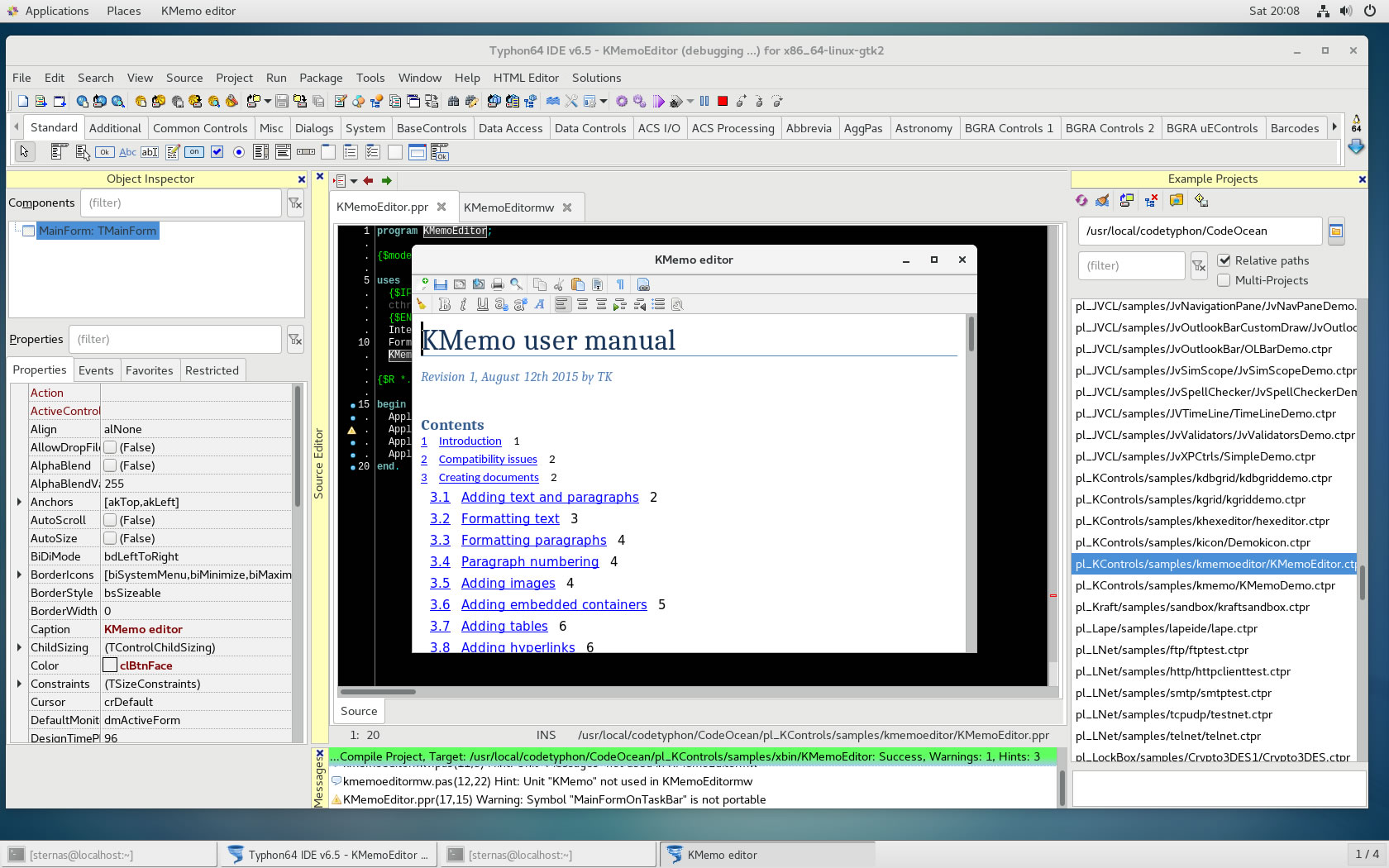Click the printer icon in KMemo editor
This screenshot has height=868, width=1389.
point(497,284)
